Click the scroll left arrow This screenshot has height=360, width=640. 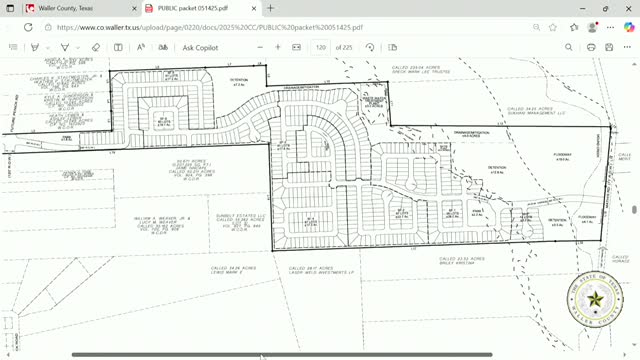coord(8,355)
